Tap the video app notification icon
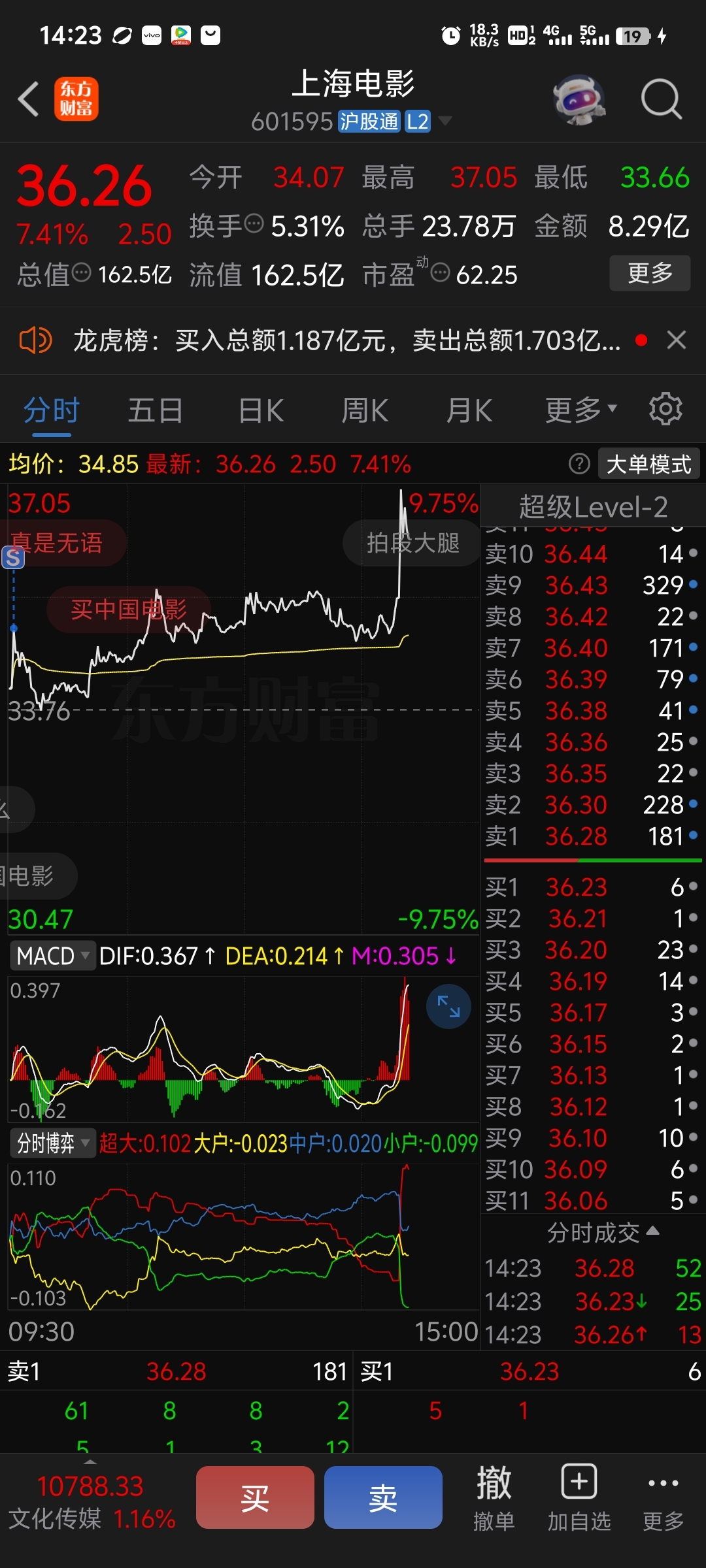 181,35
